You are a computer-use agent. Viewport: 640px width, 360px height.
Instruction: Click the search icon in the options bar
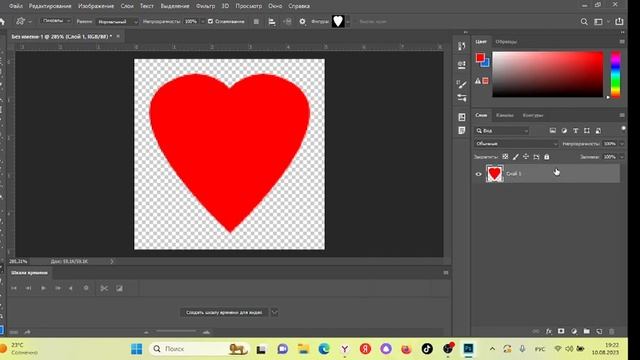point(584,22)
